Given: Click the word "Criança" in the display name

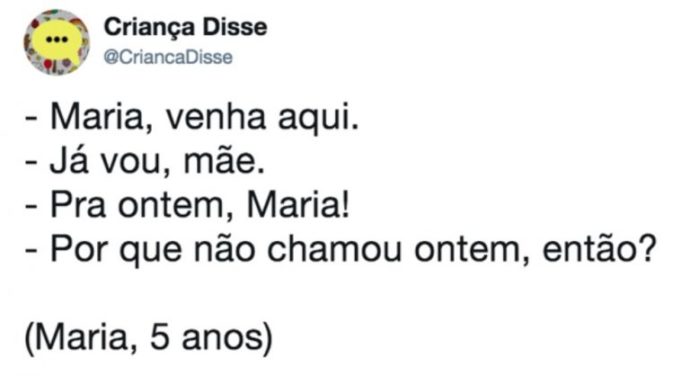Looking at the screenshot, I should 150,28.
